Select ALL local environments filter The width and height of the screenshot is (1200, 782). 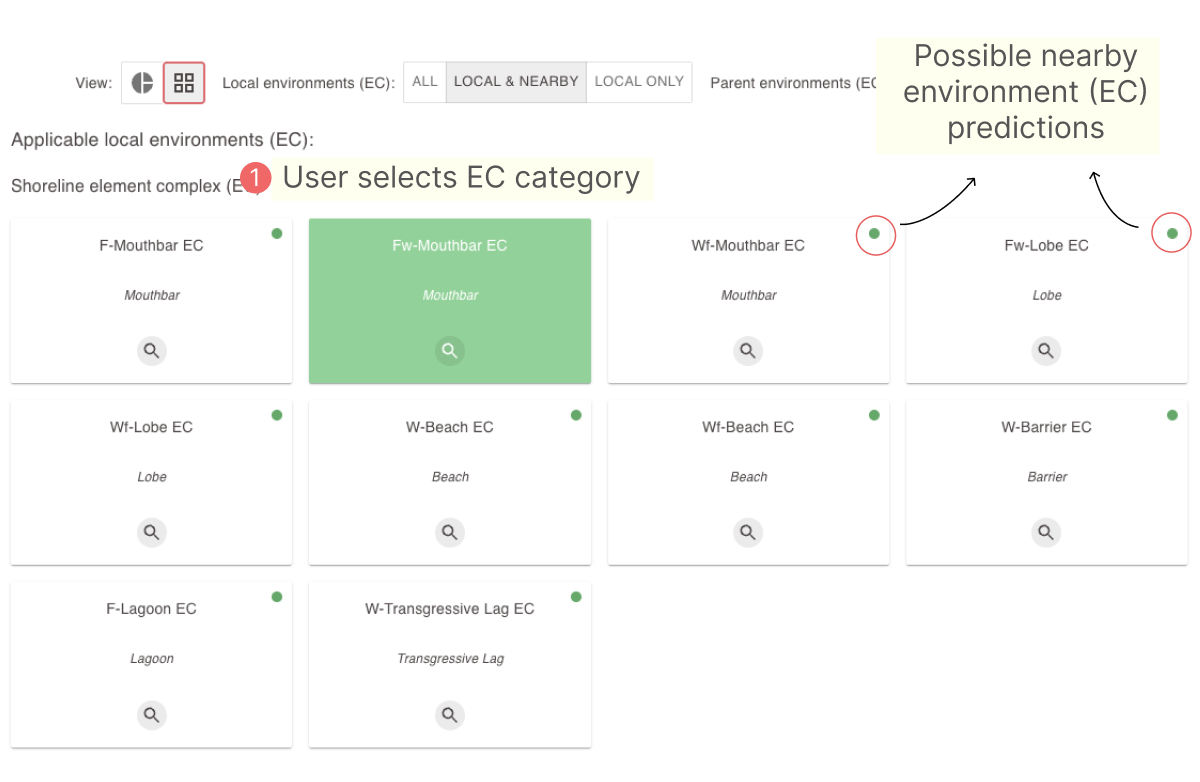click(x=425, y=82)
